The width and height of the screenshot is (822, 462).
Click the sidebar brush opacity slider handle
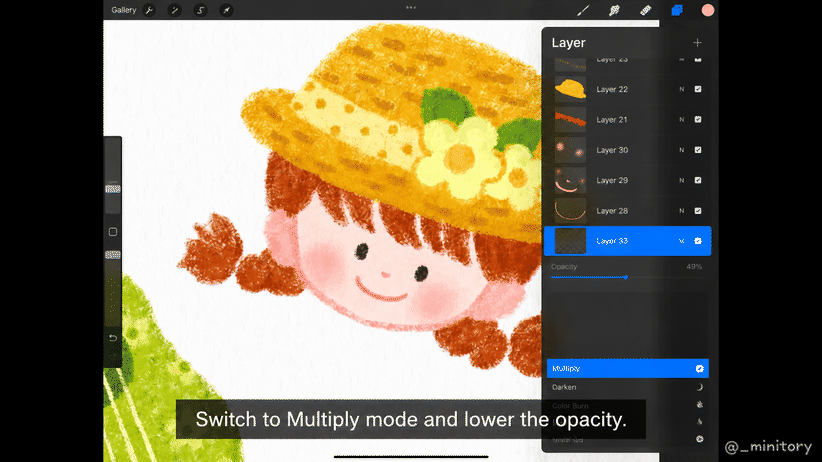113,255
